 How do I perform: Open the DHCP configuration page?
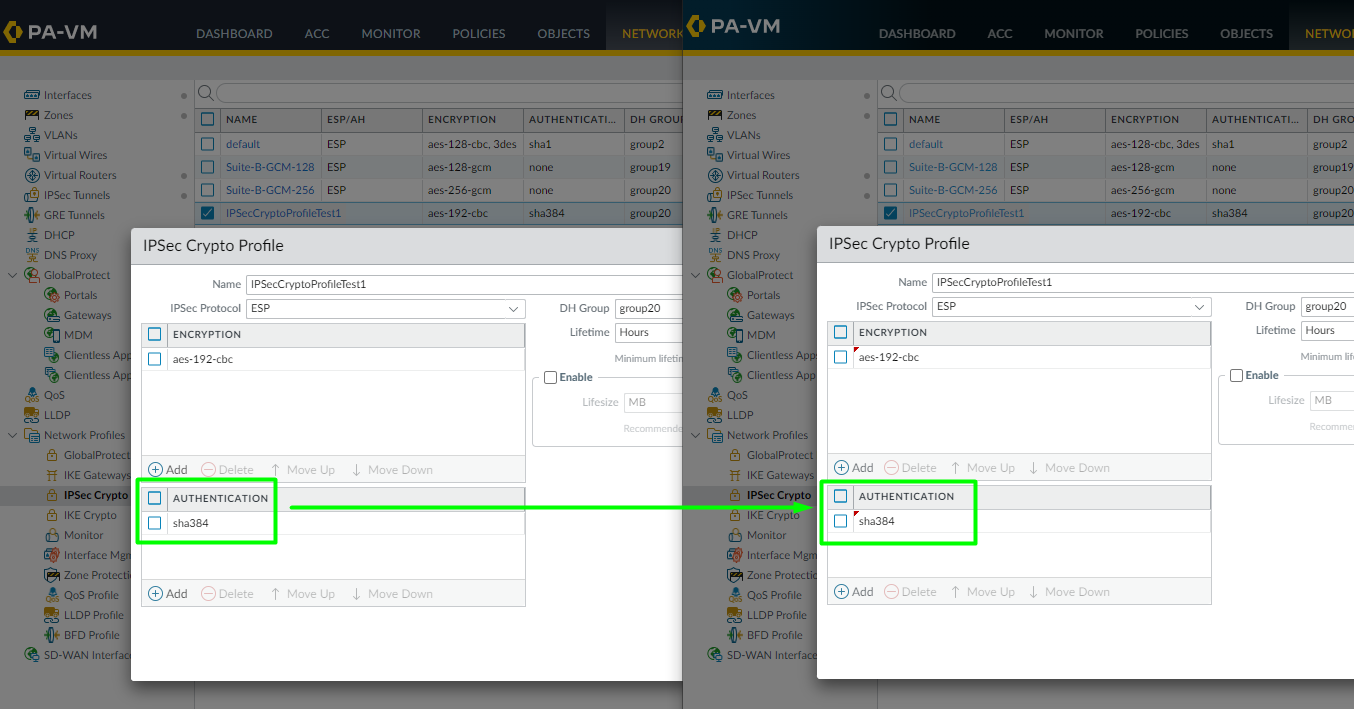50,235
